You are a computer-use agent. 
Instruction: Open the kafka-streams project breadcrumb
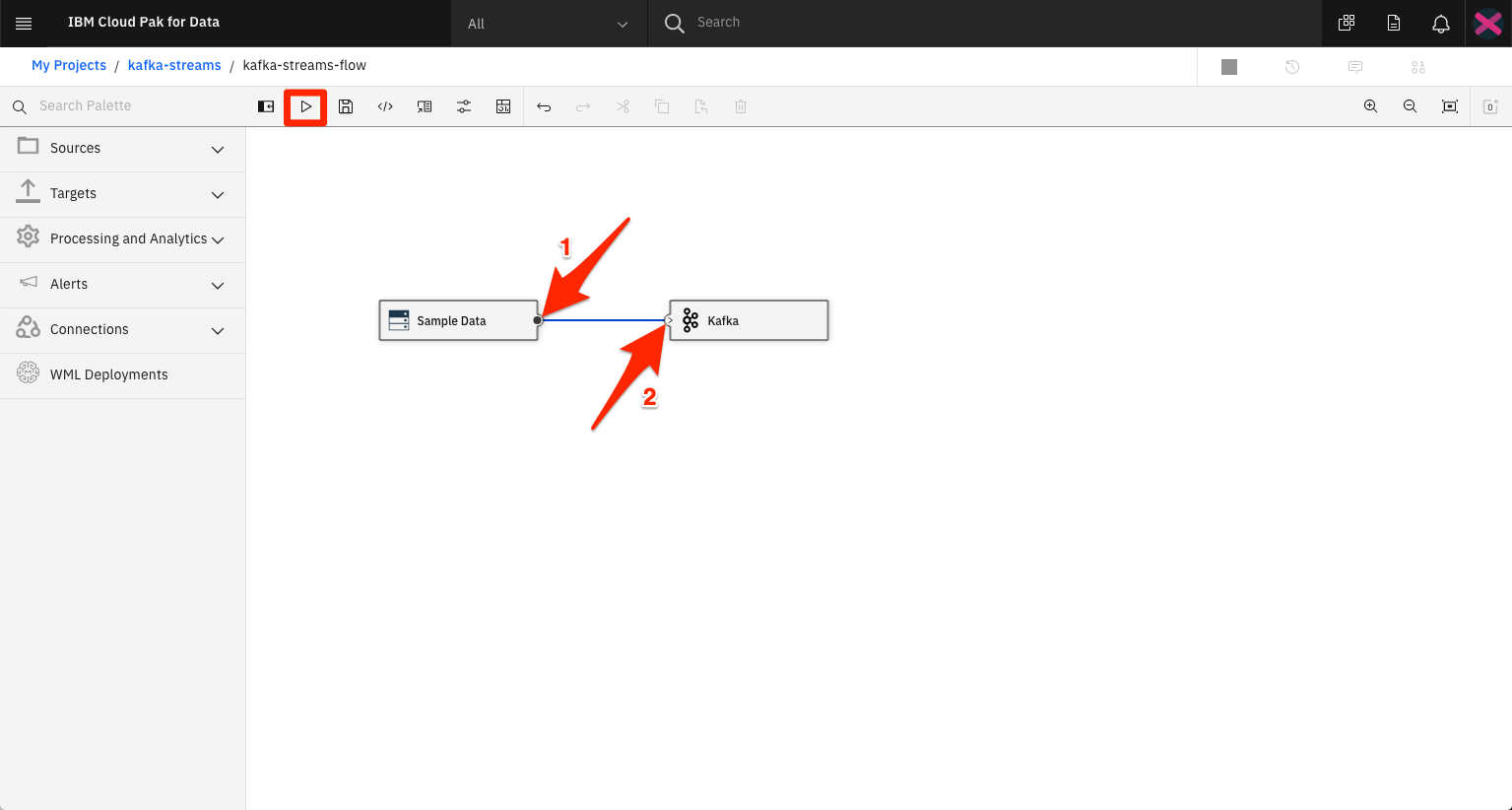tap(174, 65)
